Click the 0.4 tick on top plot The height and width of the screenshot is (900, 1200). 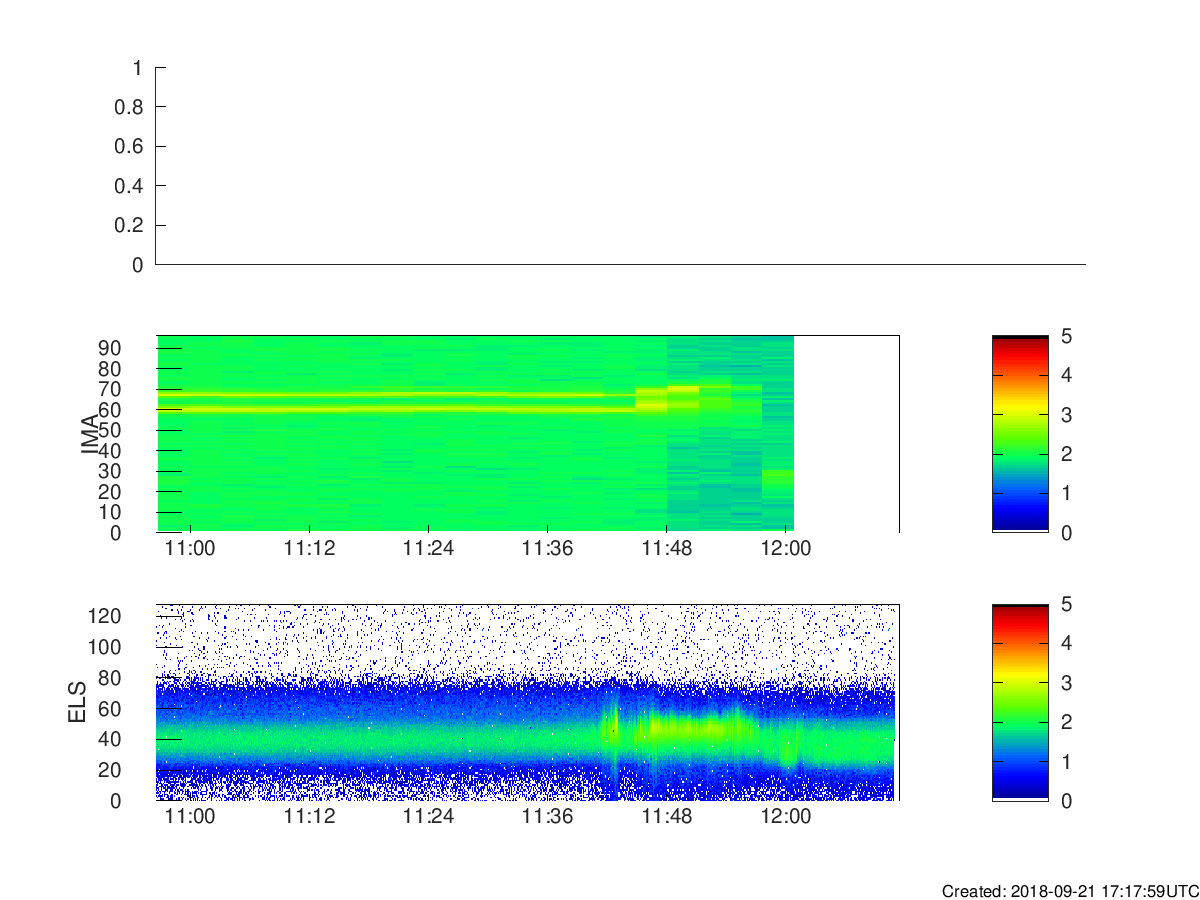pyautogui.click(x=129, y=186)
